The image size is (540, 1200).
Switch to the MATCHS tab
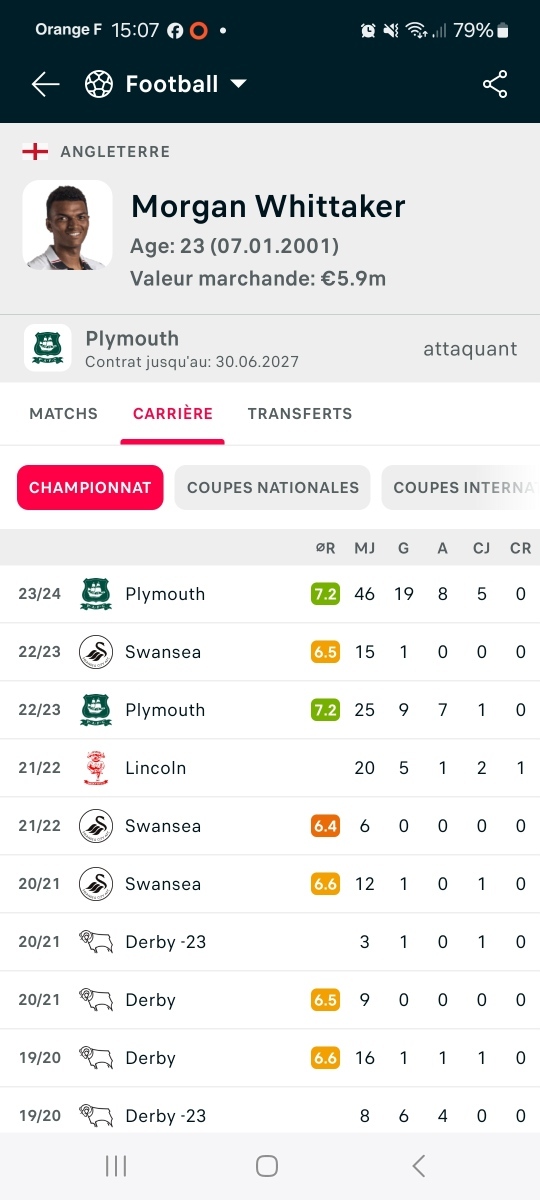(x=64, y=413)
